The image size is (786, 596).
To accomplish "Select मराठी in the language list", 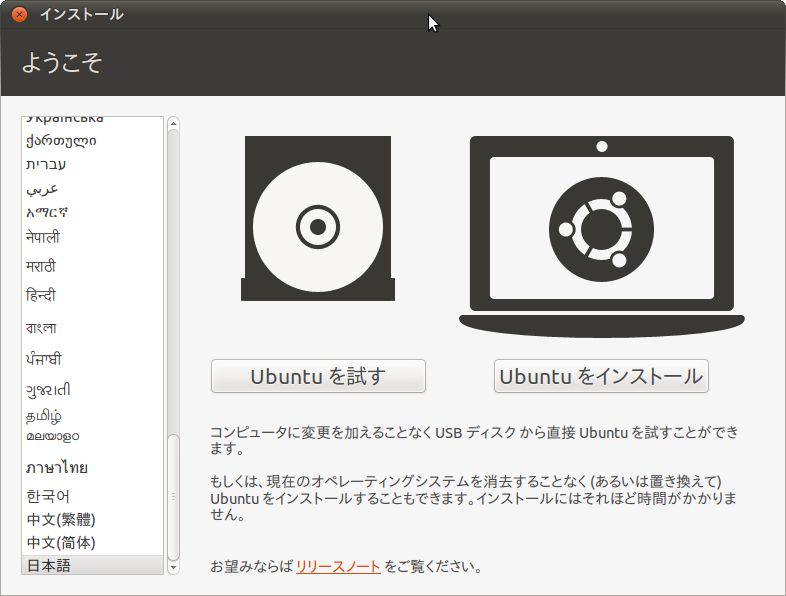I will click(x=92, y=266).
